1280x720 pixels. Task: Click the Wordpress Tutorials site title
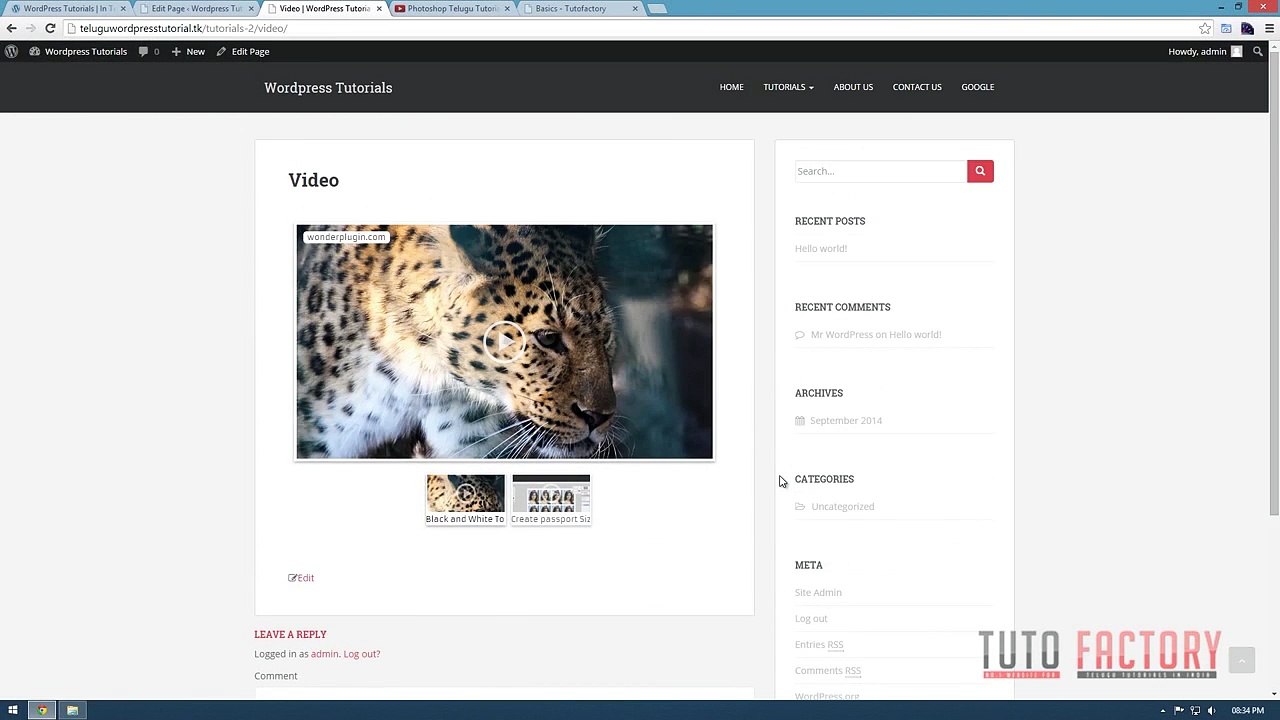328,88
